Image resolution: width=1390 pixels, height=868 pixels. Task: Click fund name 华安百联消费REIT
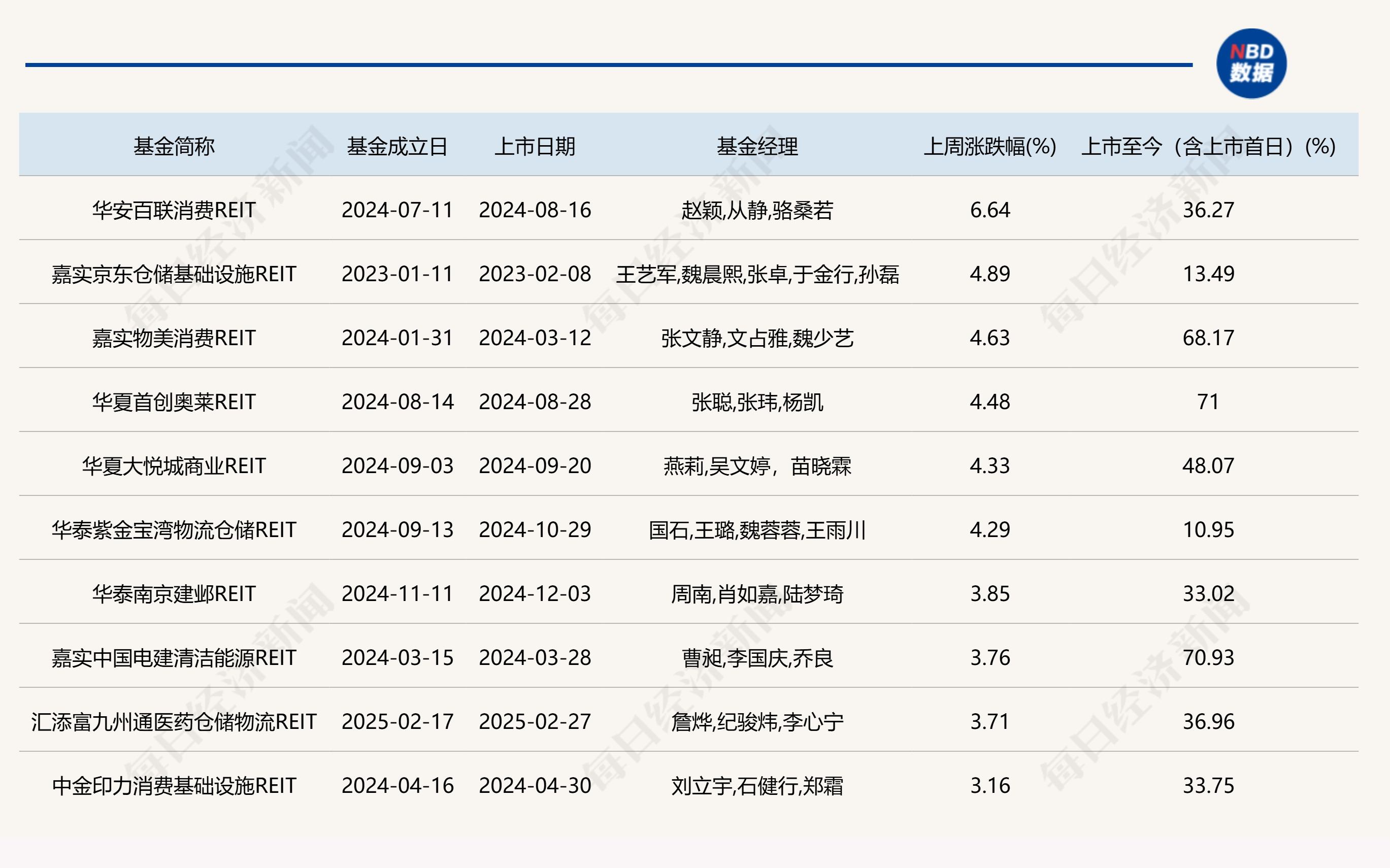(174, 210)
